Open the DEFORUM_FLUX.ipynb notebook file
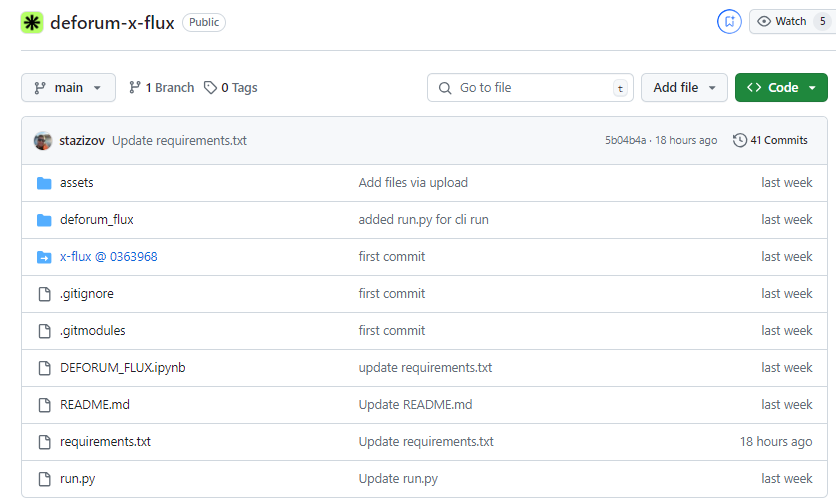Screen dimensions: 836x504 tap(122, 368)
